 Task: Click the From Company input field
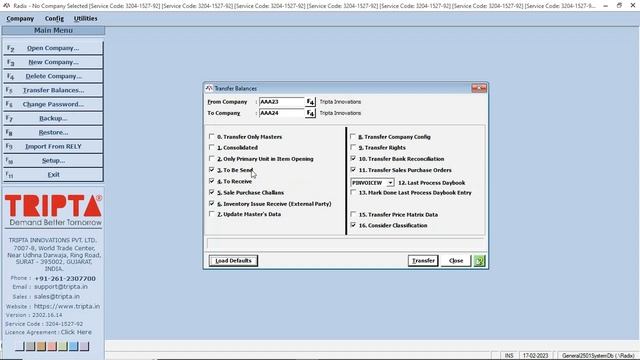point(282,102)
